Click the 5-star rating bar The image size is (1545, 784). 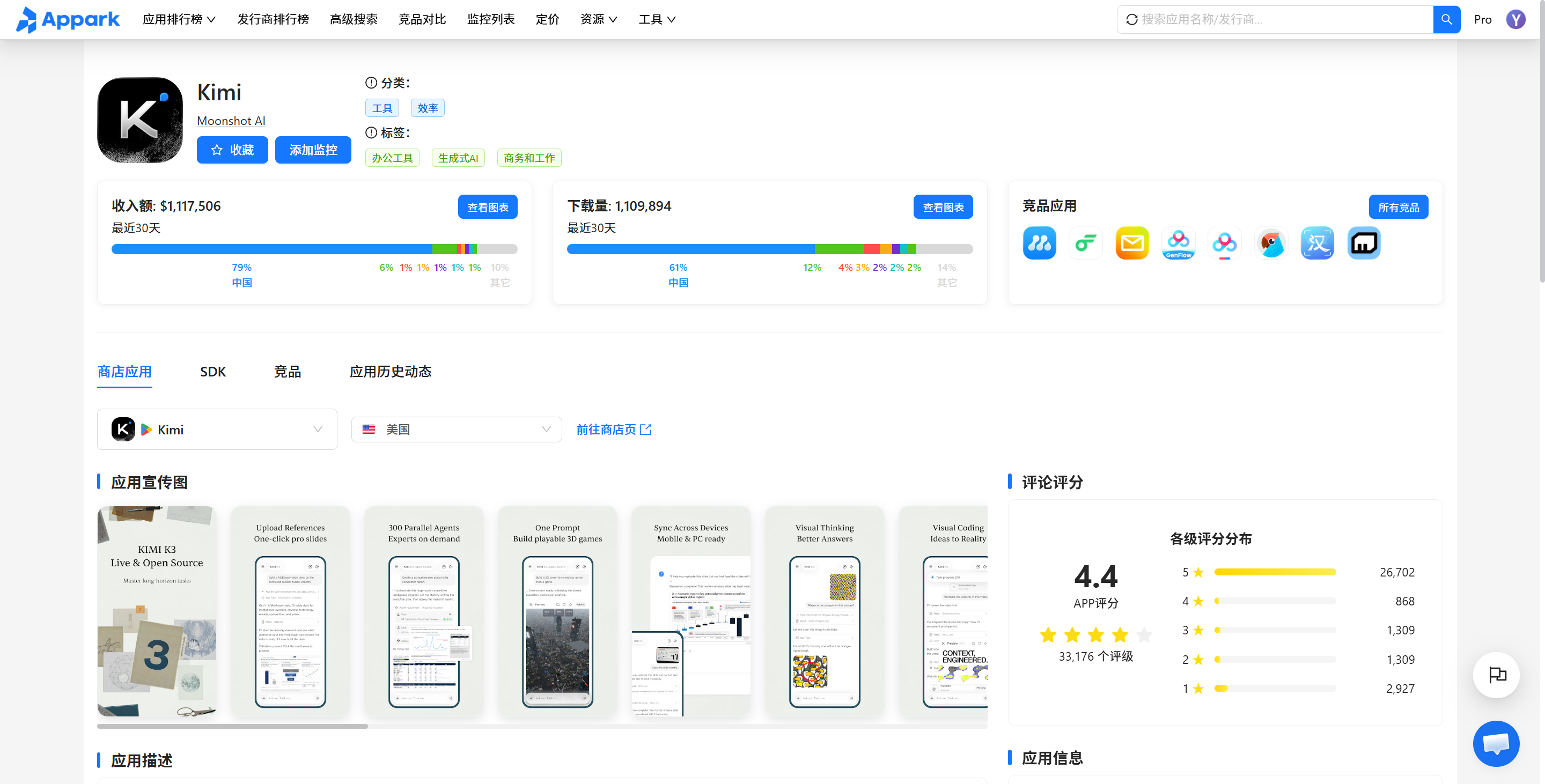(1275, 572)
